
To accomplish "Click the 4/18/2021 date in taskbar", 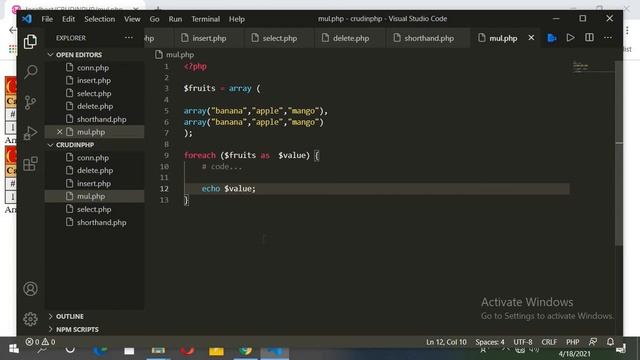I will tap(574, 353).
